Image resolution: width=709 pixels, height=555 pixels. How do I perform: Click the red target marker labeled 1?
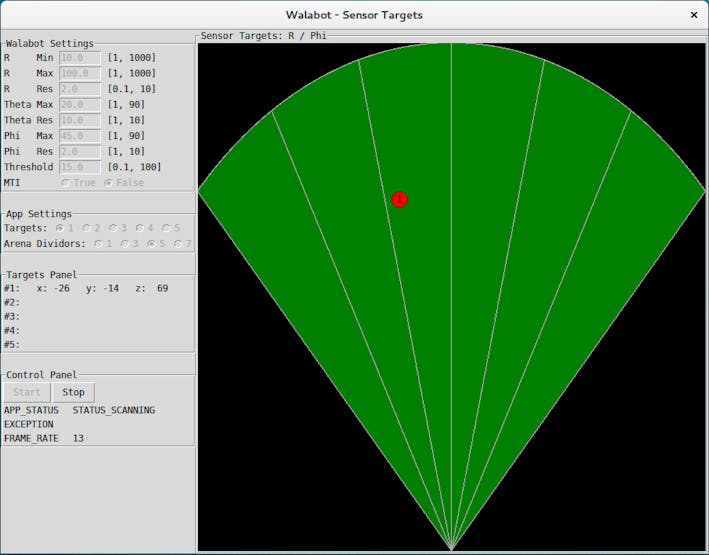click(x=400, y=199)
